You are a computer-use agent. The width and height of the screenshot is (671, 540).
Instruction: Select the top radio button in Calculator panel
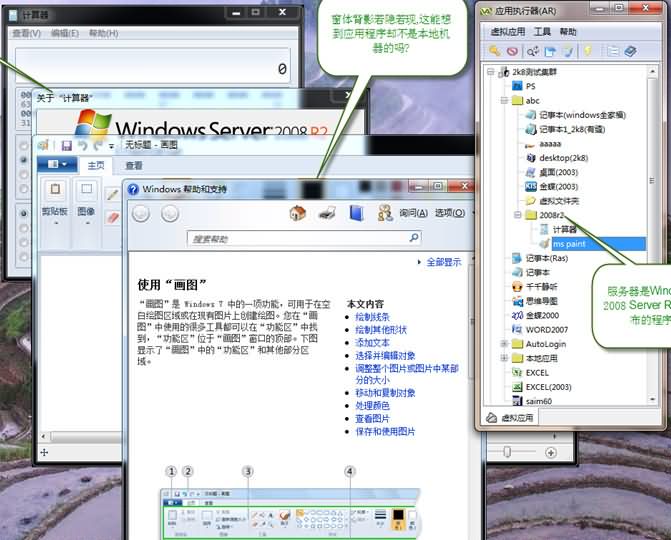click(x=25, y=146)
